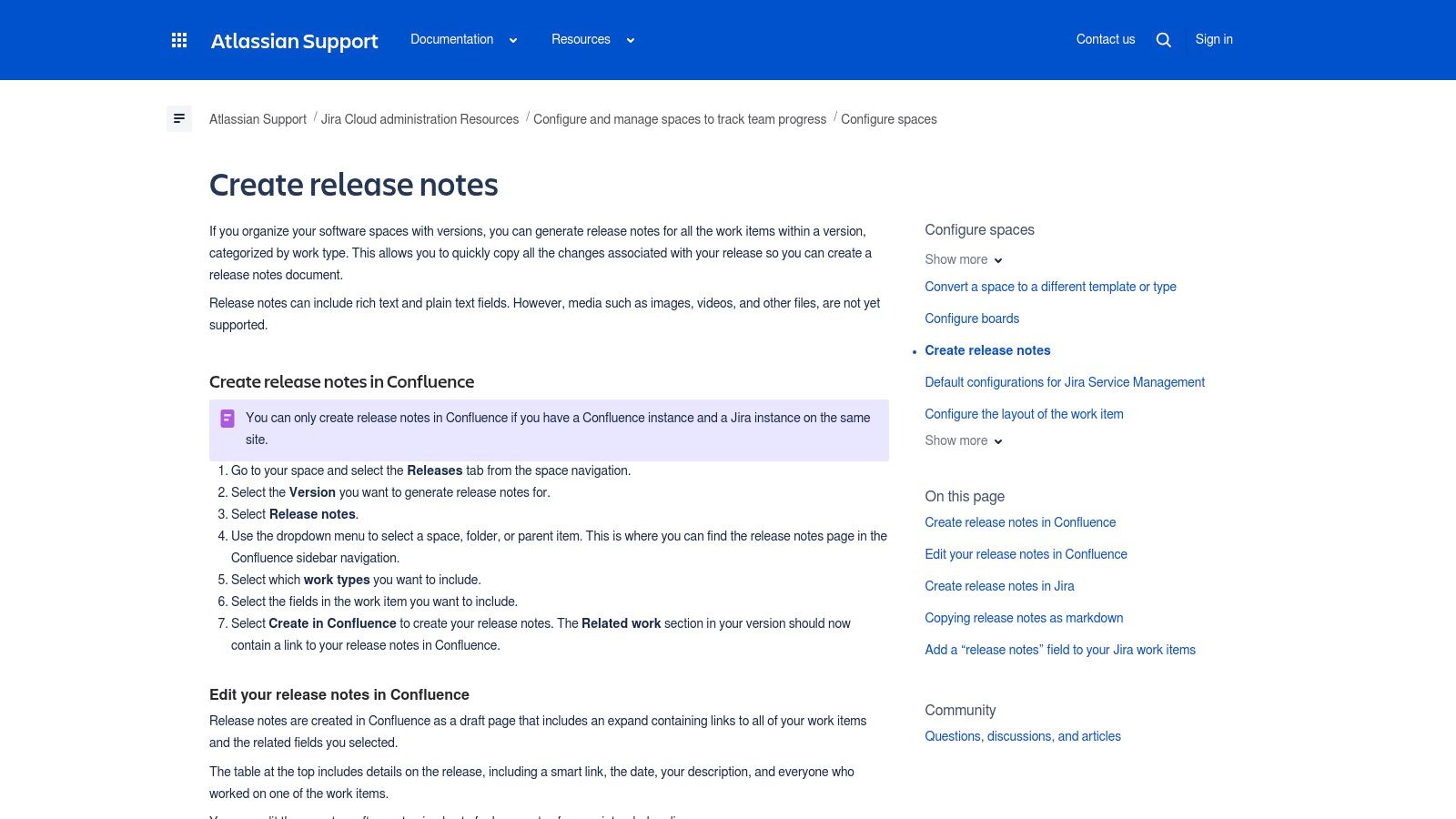Open the Documentation menu
Image resolution: width=1456 pixels, height=819 pixels.
(451, 39)
